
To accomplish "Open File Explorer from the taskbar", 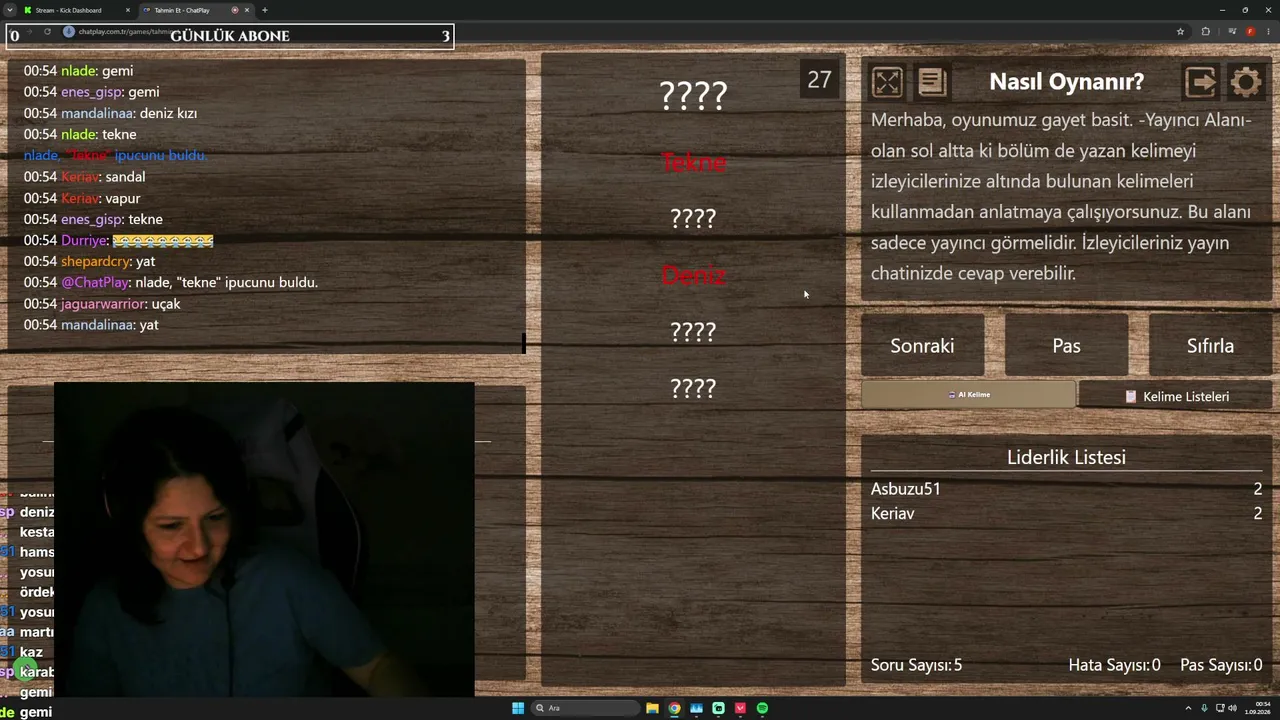I will (652, 708).
